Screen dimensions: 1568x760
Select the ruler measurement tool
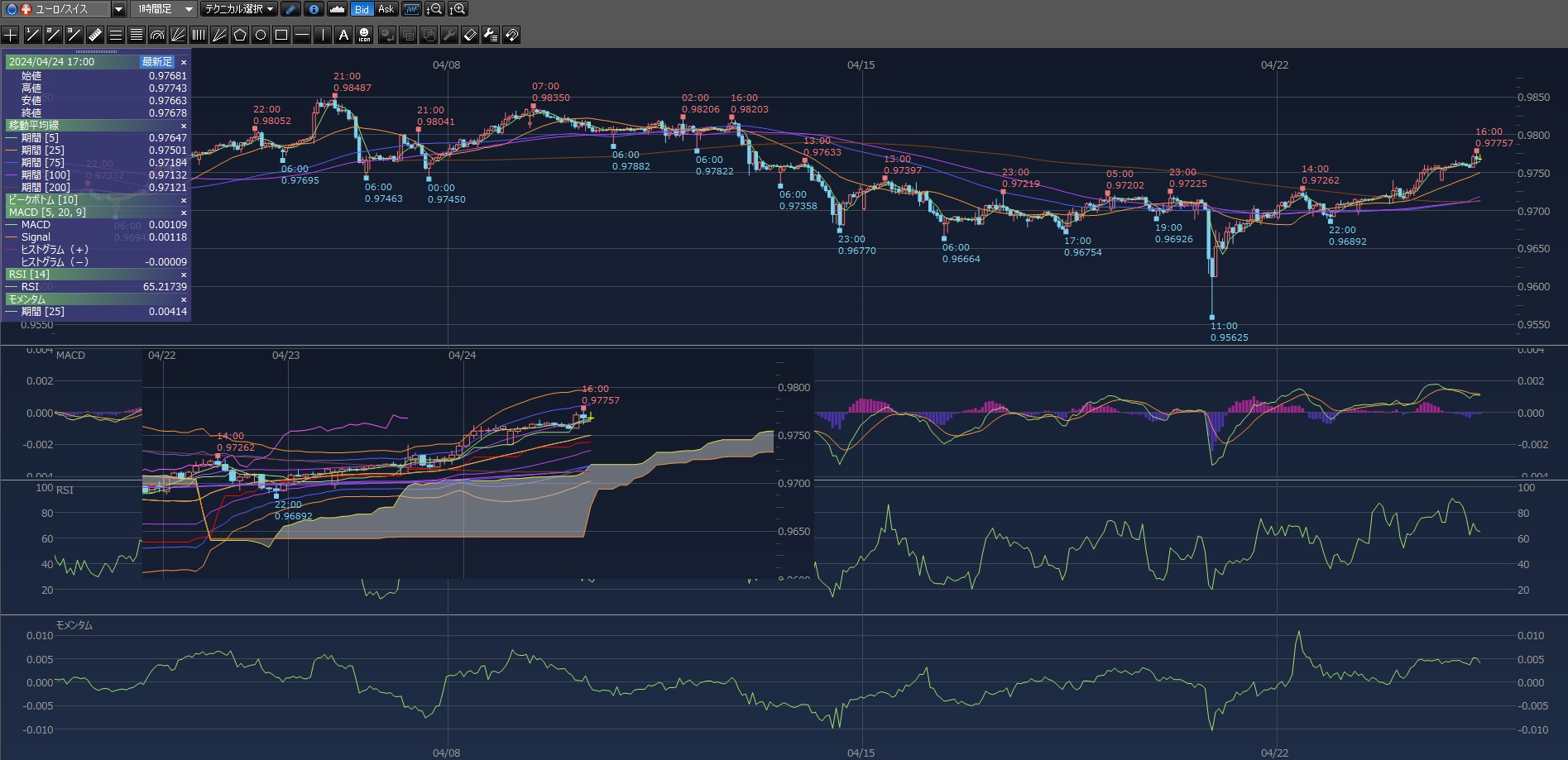pyautogui.click(x=94, y=35)
